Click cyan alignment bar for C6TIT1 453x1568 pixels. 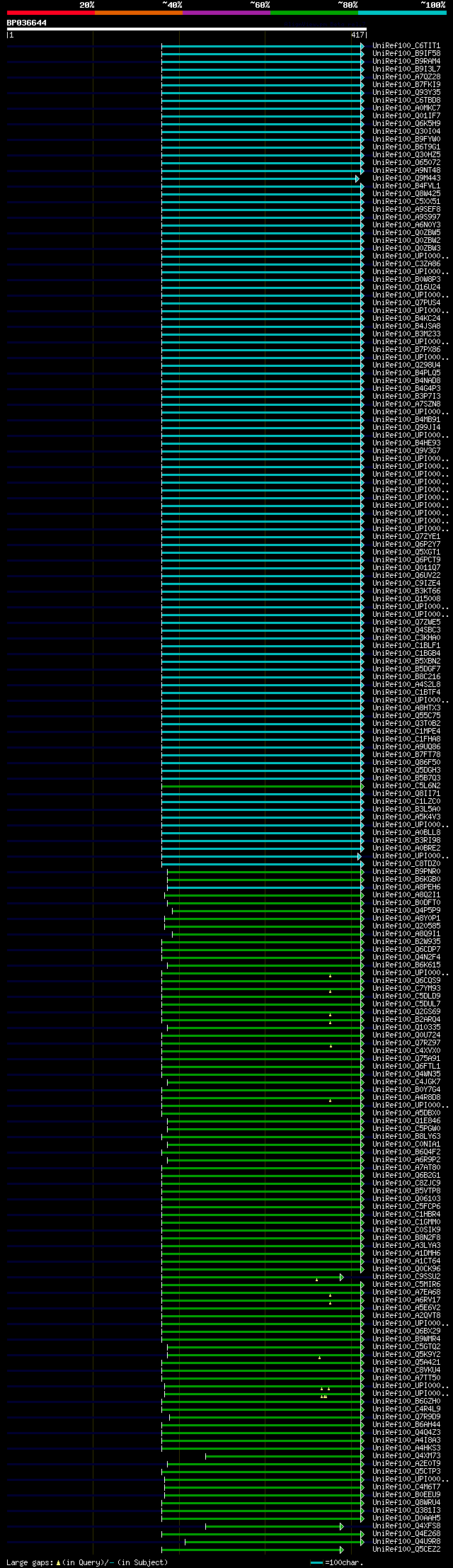262,46
